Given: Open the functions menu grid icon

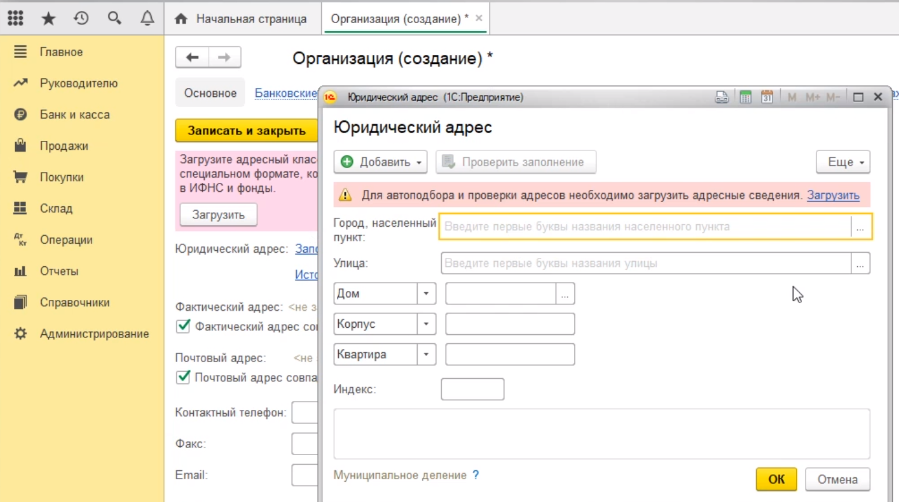Looking at the screenshot, I should (16, 19).
